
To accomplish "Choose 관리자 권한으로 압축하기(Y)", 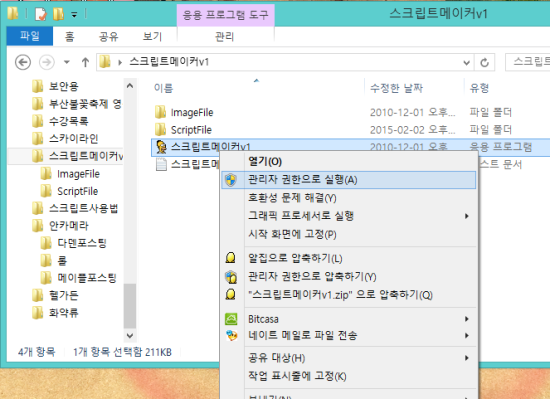I will 349,277.
